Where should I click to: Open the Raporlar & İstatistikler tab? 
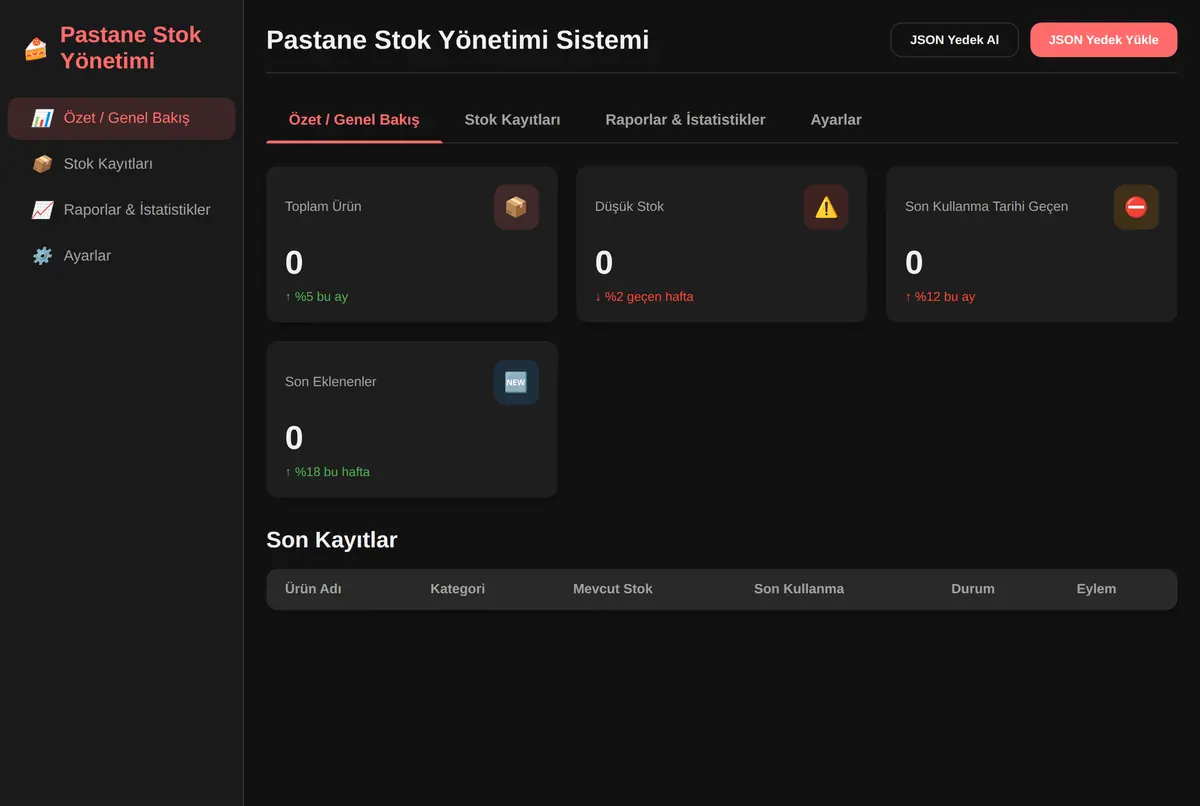[x=685, y=120]
